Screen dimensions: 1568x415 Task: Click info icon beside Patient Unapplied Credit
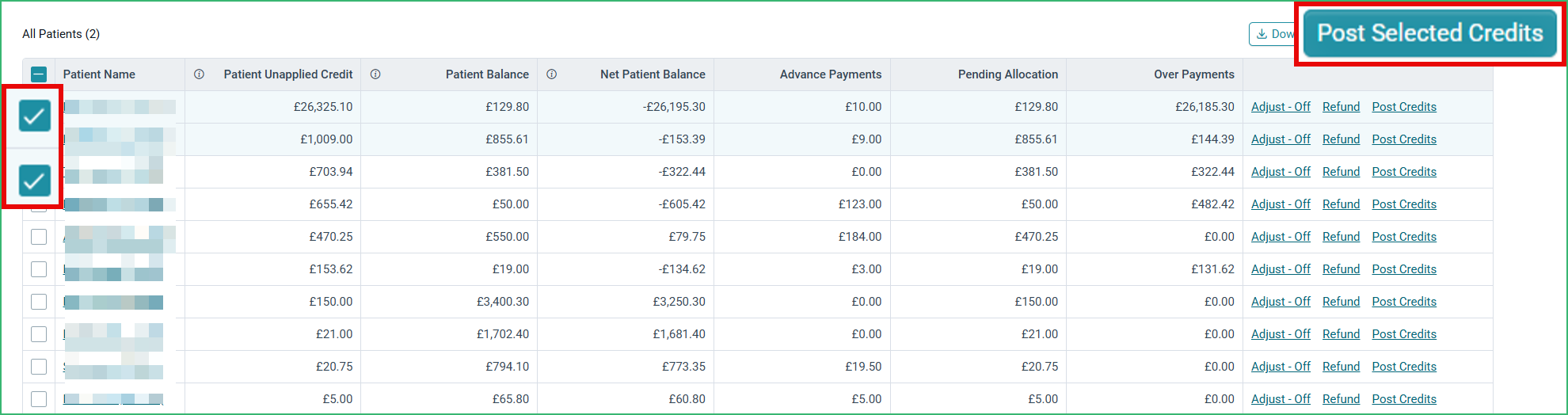(199, 74)
